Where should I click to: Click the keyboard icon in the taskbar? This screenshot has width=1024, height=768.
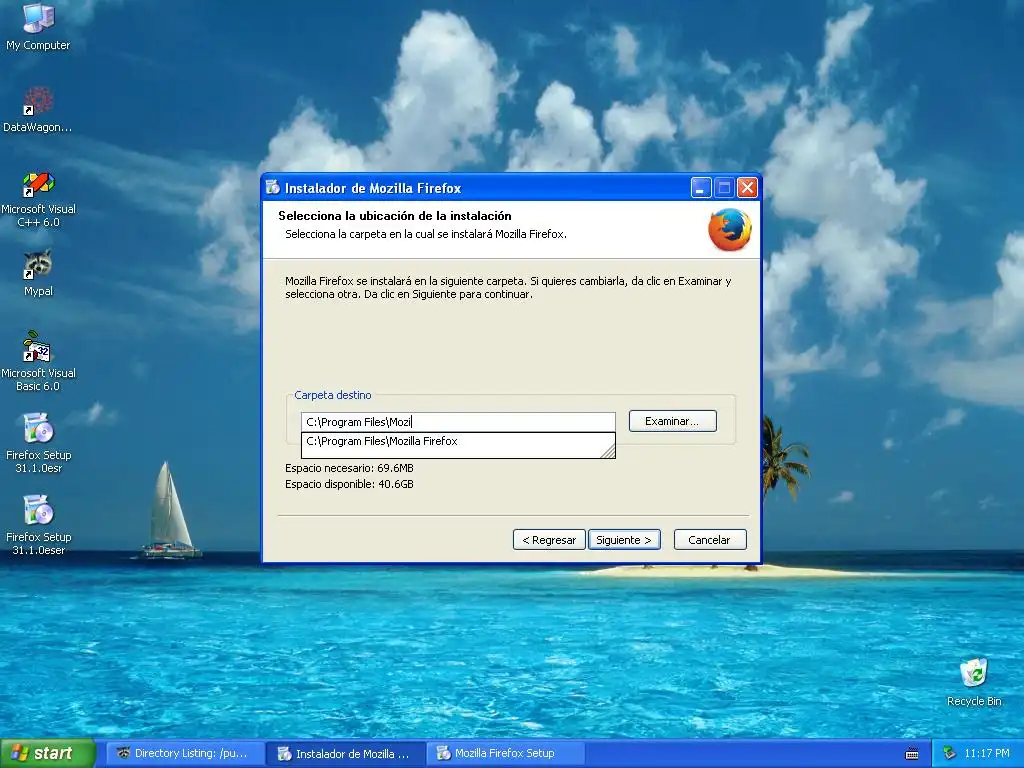[x=912, y=754]
